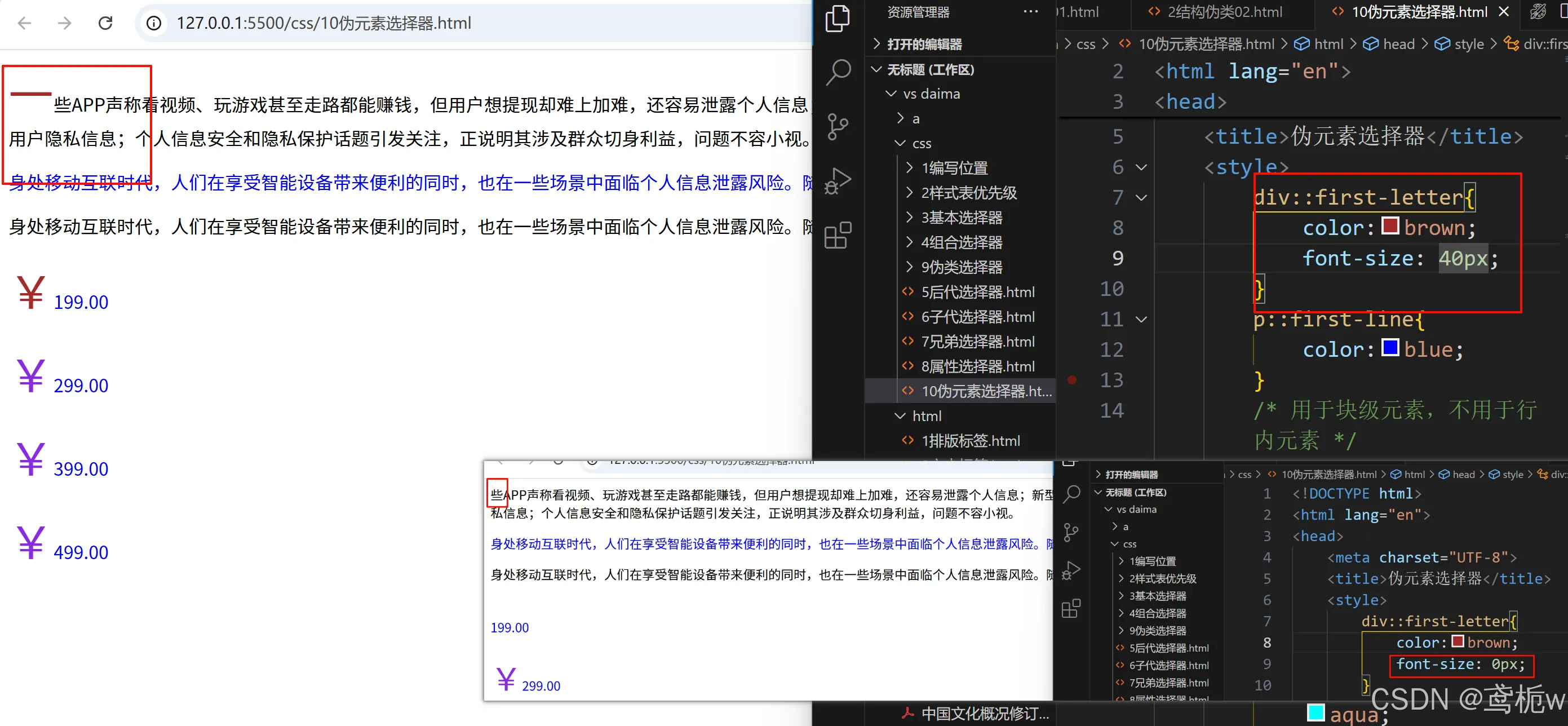This screenshot has width=1568, height=726.
Task: Click 10伪元素选择器.html in the breadcrumb
Action: [x=1206, y=44]
